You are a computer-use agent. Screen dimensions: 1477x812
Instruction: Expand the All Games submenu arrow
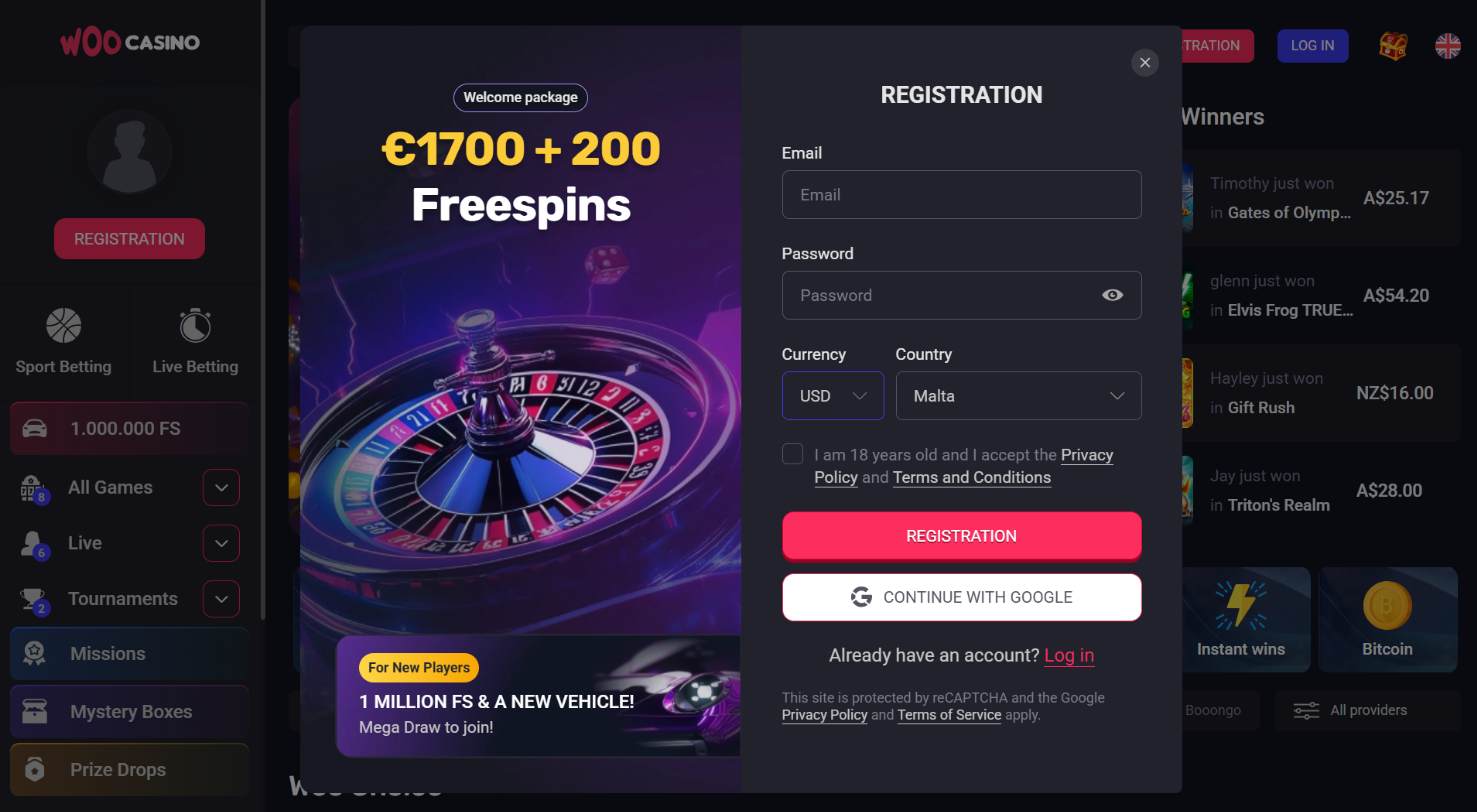tap(221, 488)
